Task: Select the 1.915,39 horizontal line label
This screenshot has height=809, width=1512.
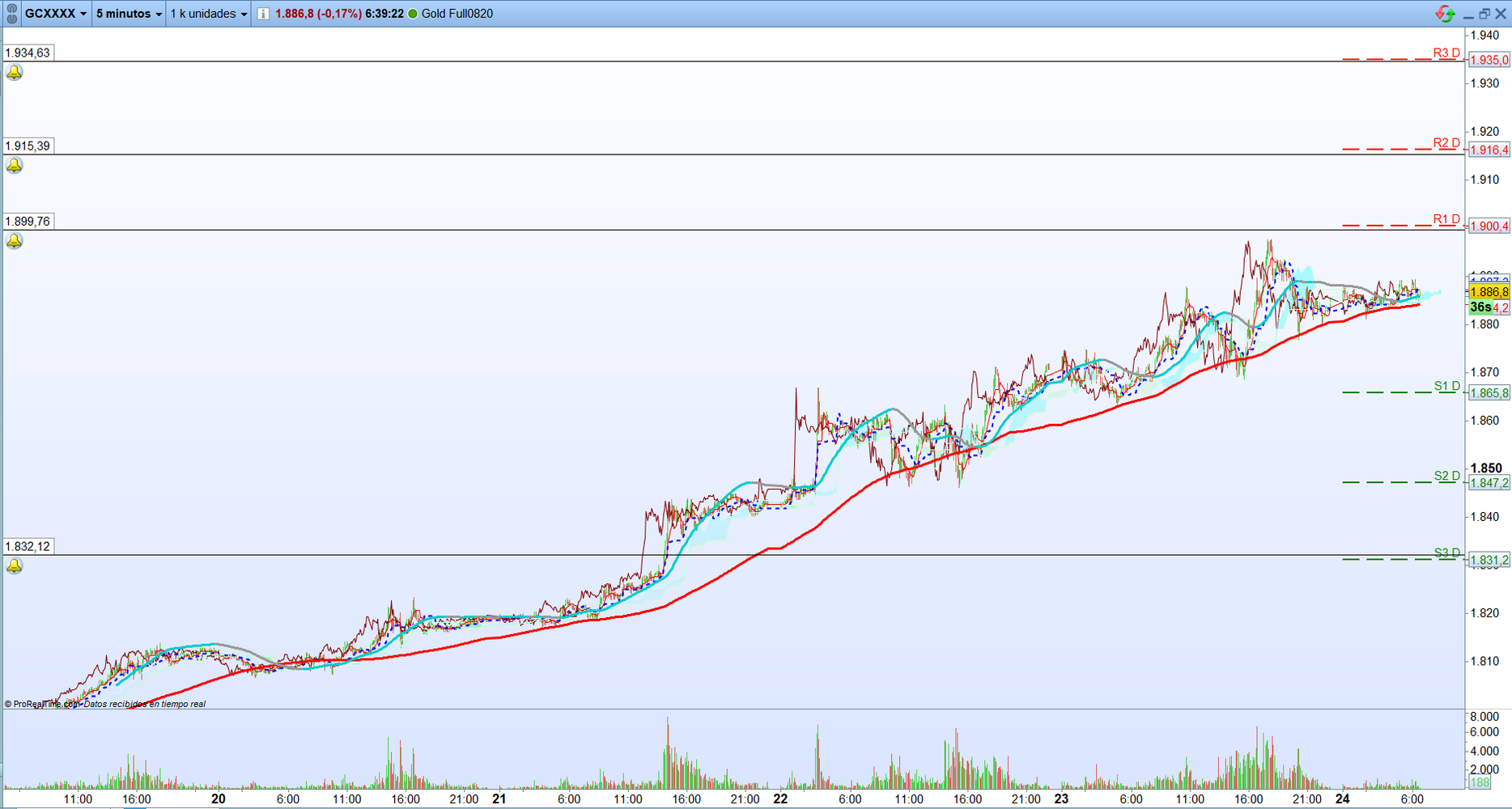Action: tap(28, 146)
